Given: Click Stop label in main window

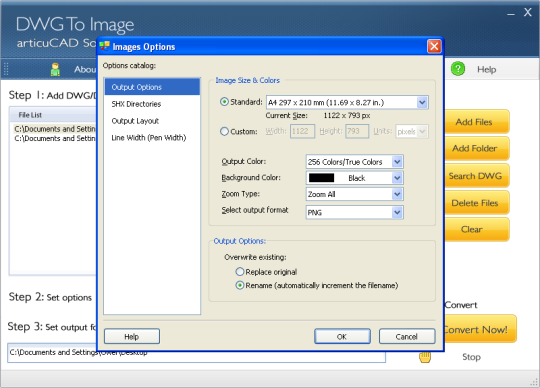Looking at the screenshot, I should (x=471, y=357).
